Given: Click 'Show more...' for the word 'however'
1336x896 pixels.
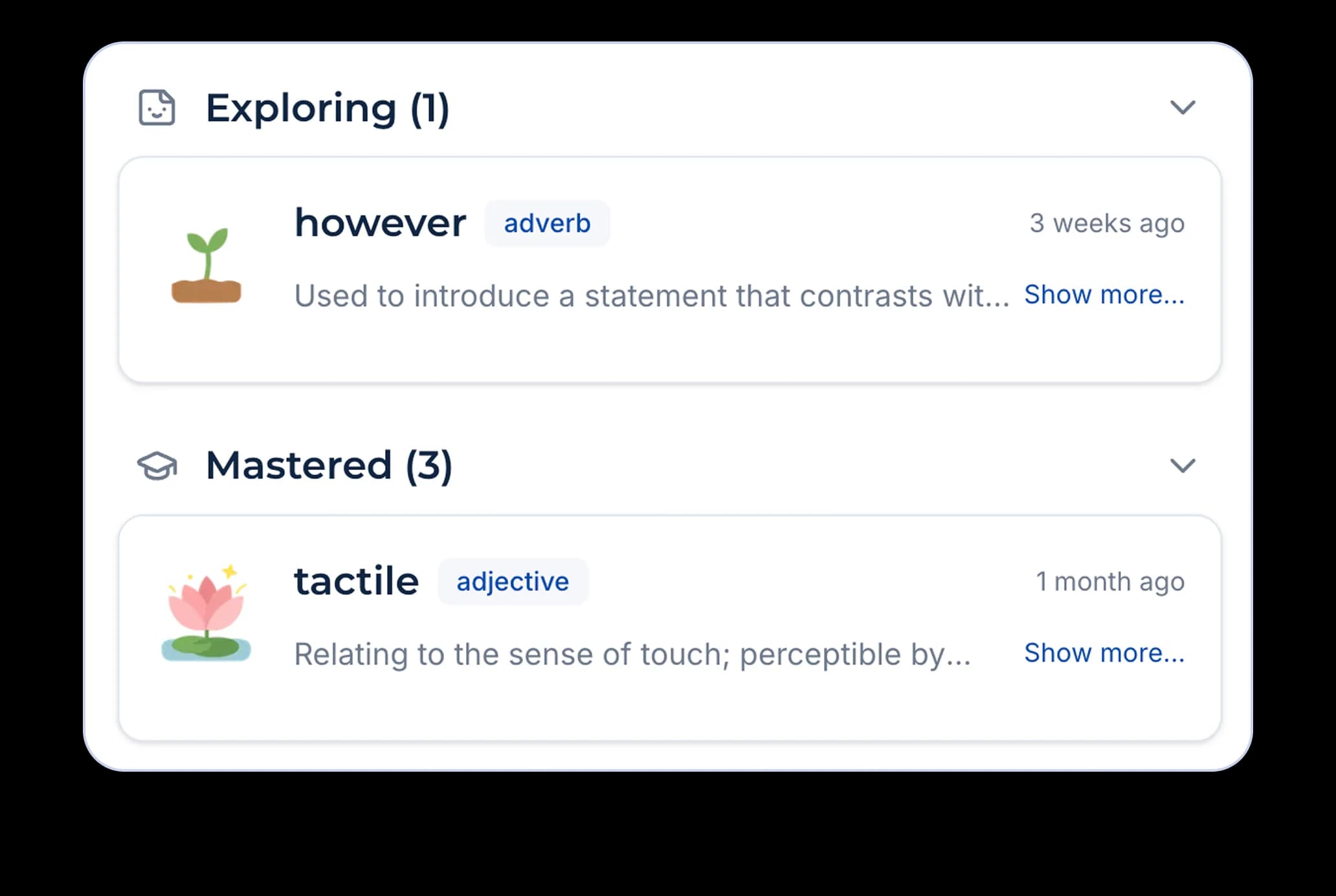Looking at the screenshot, I should pos(1104,295).
